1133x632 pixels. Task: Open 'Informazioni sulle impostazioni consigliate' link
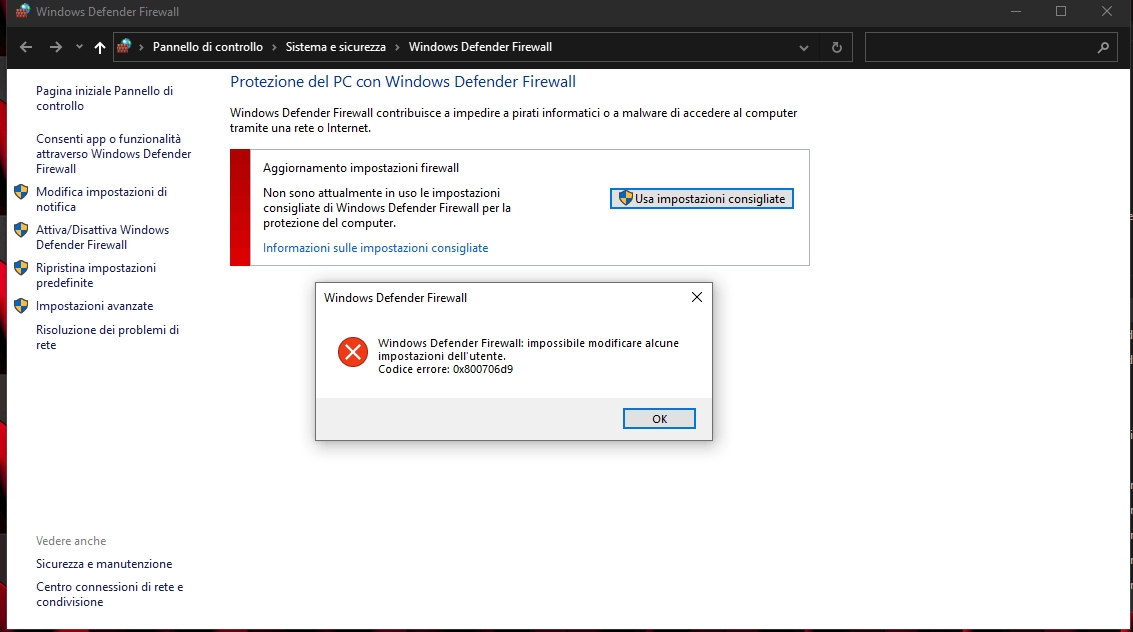coord(376,248)
